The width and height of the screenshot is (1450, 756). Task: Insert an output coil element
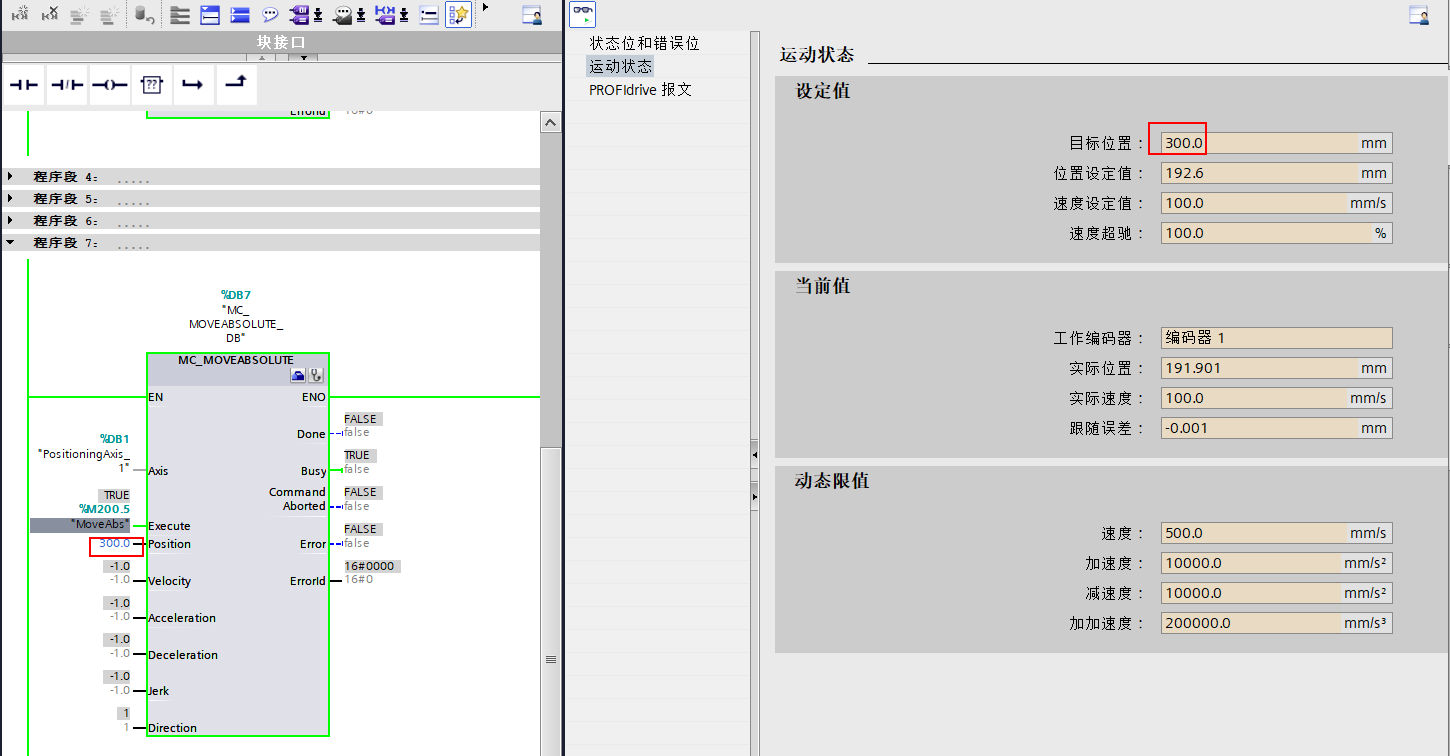(109, 85)
